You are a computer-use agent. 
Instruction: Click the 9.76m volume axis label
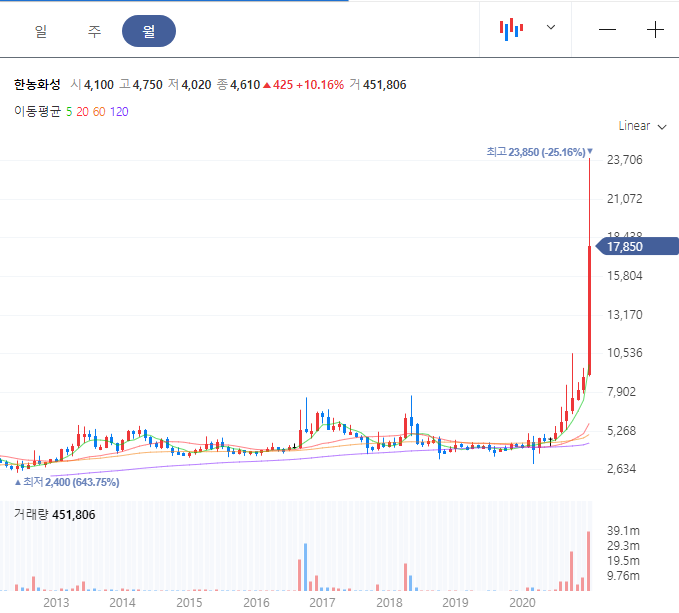(x=623, y=576)
